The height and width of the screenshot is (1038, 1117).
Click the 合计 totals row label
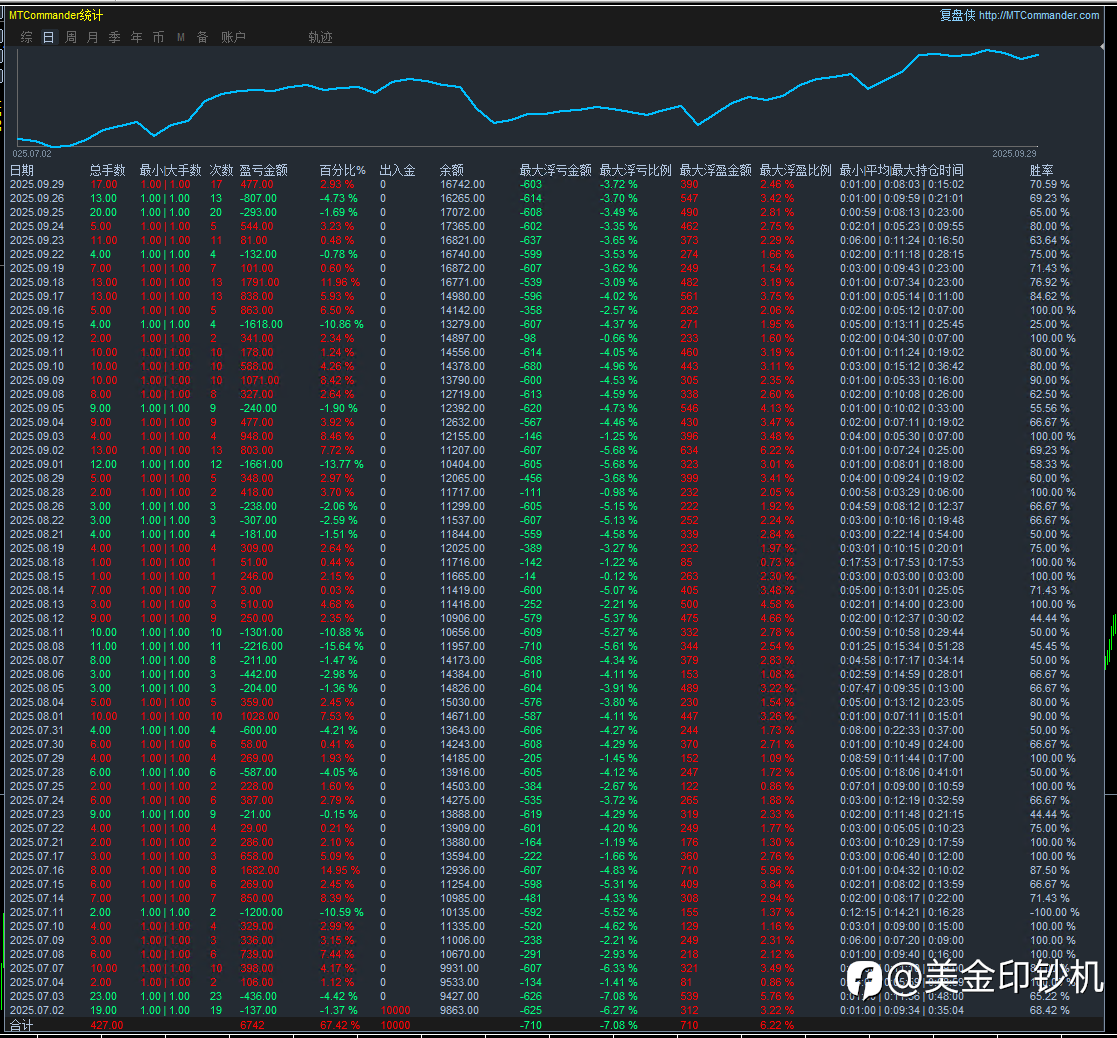(22, 1026)
